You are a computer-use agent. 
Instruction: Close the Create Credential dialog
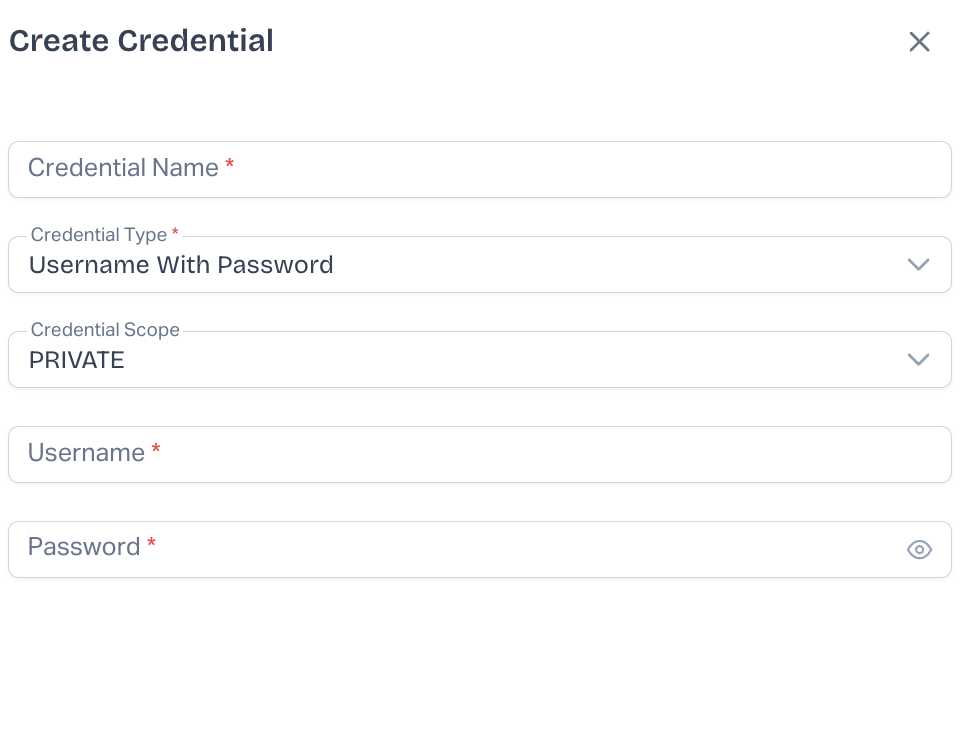[x=919, y=42]
